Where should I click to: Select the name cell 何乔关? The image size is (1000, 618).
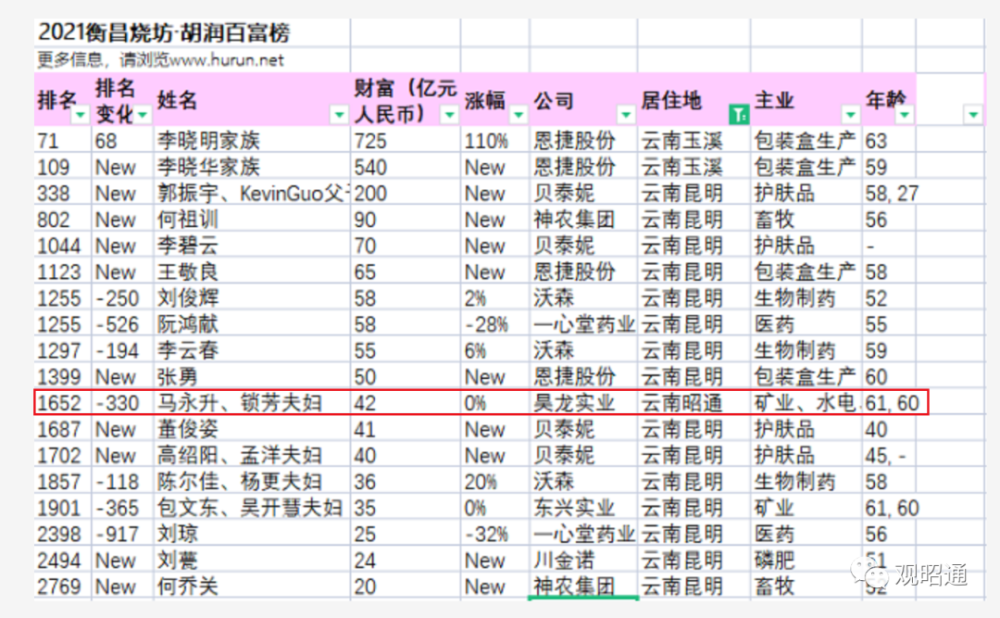[252, 586]
